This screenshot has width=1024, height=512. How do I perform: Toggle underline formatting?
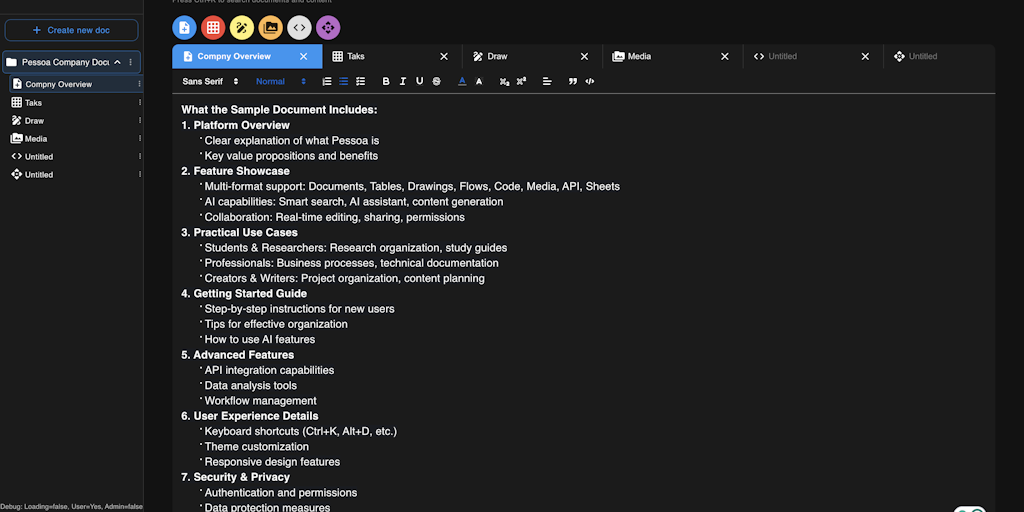[419, 82]
